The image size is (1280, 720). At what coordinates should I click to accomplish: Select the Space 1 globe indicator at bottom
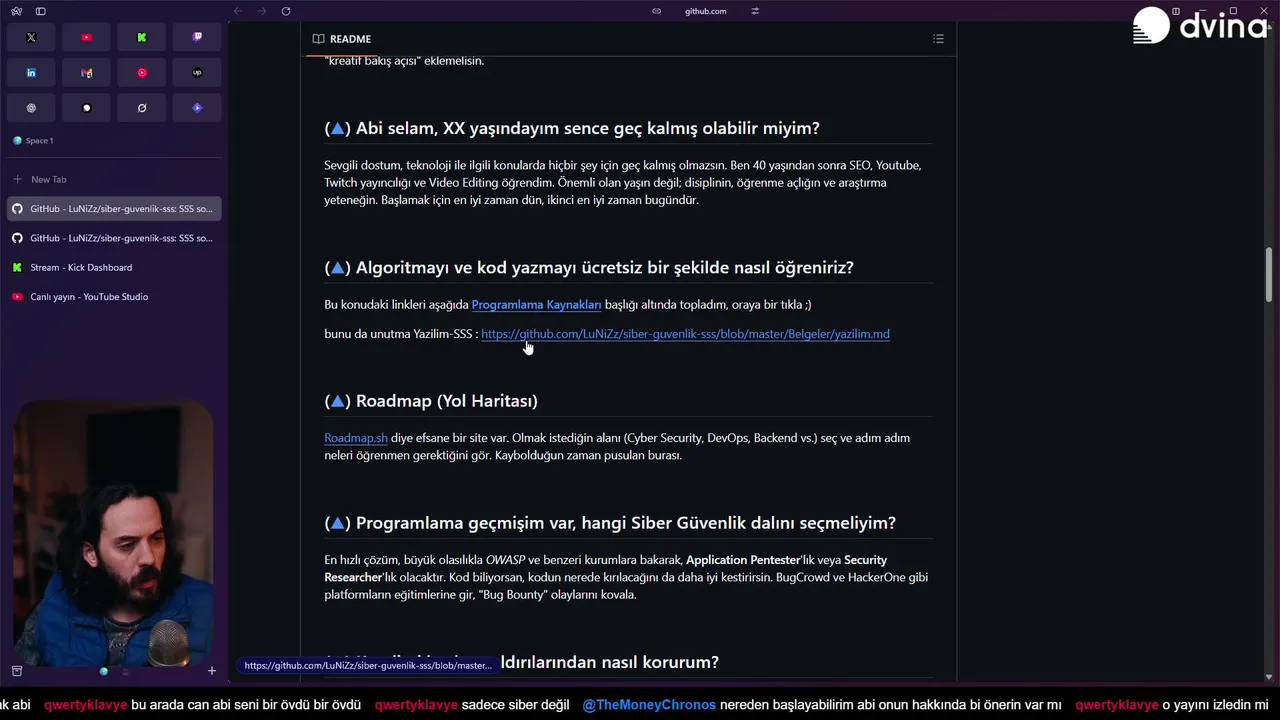click(x=103, y=671)
